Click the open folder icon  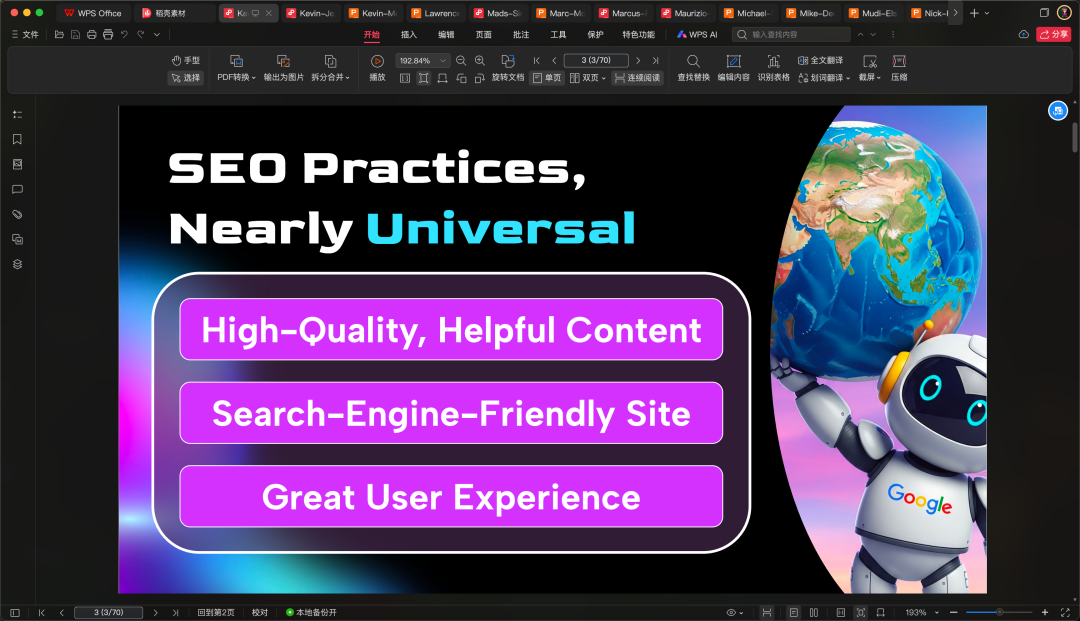pyautogui.click(x=59, y=34)
